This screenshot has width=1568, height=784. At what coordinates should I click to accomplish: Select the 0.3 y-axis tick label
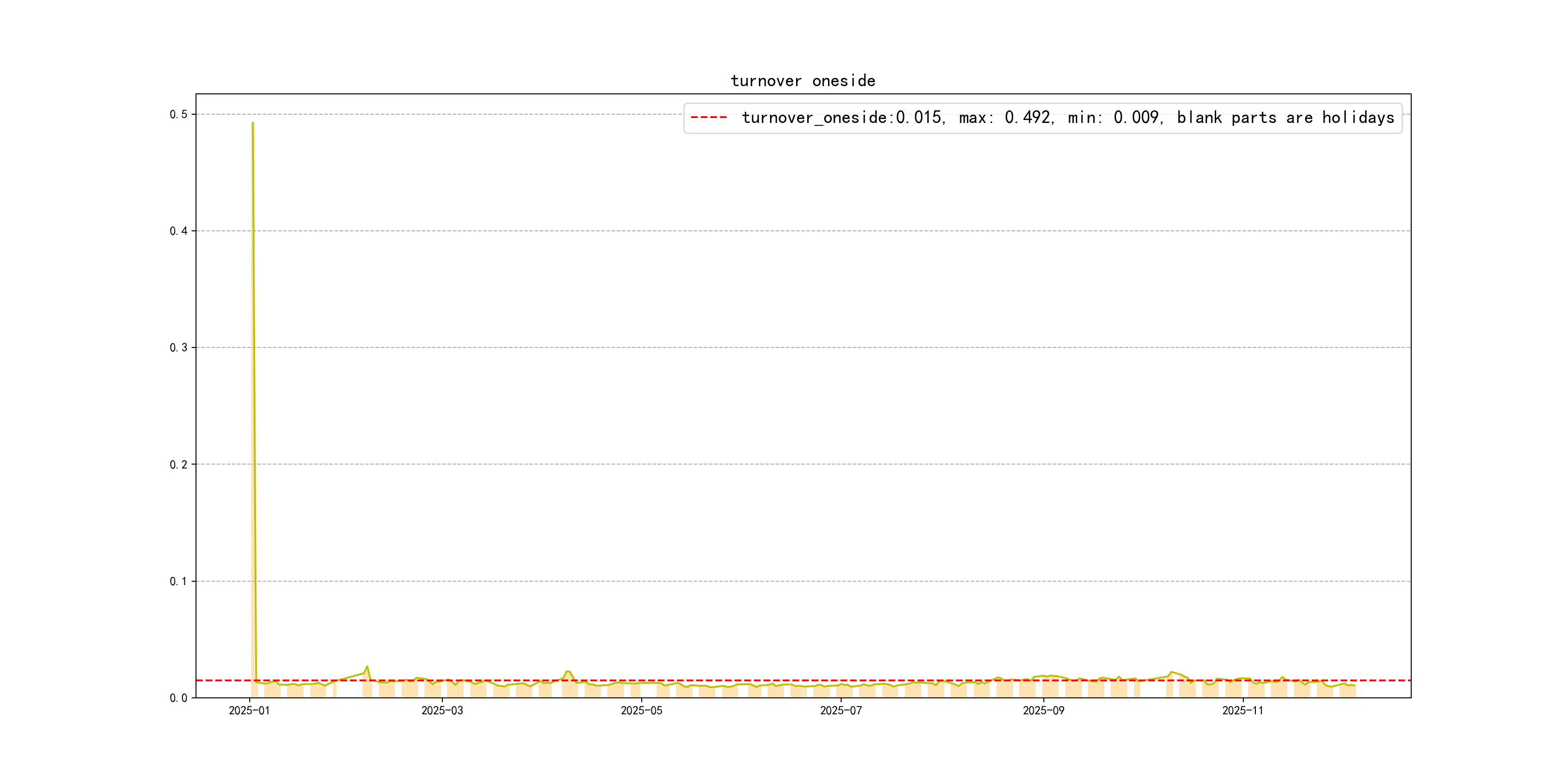click(x=179, y=347)
